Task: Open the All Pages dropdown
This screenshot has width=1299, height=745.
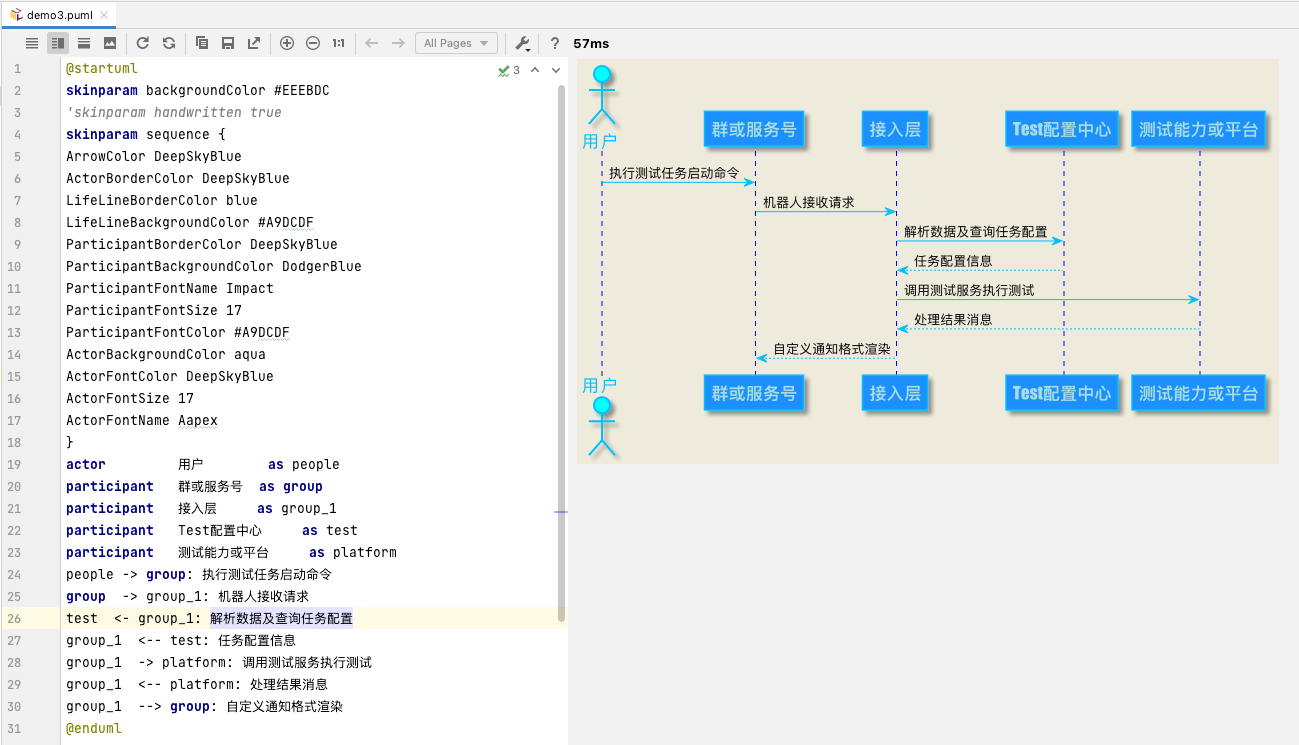Action: coord(456,43)
